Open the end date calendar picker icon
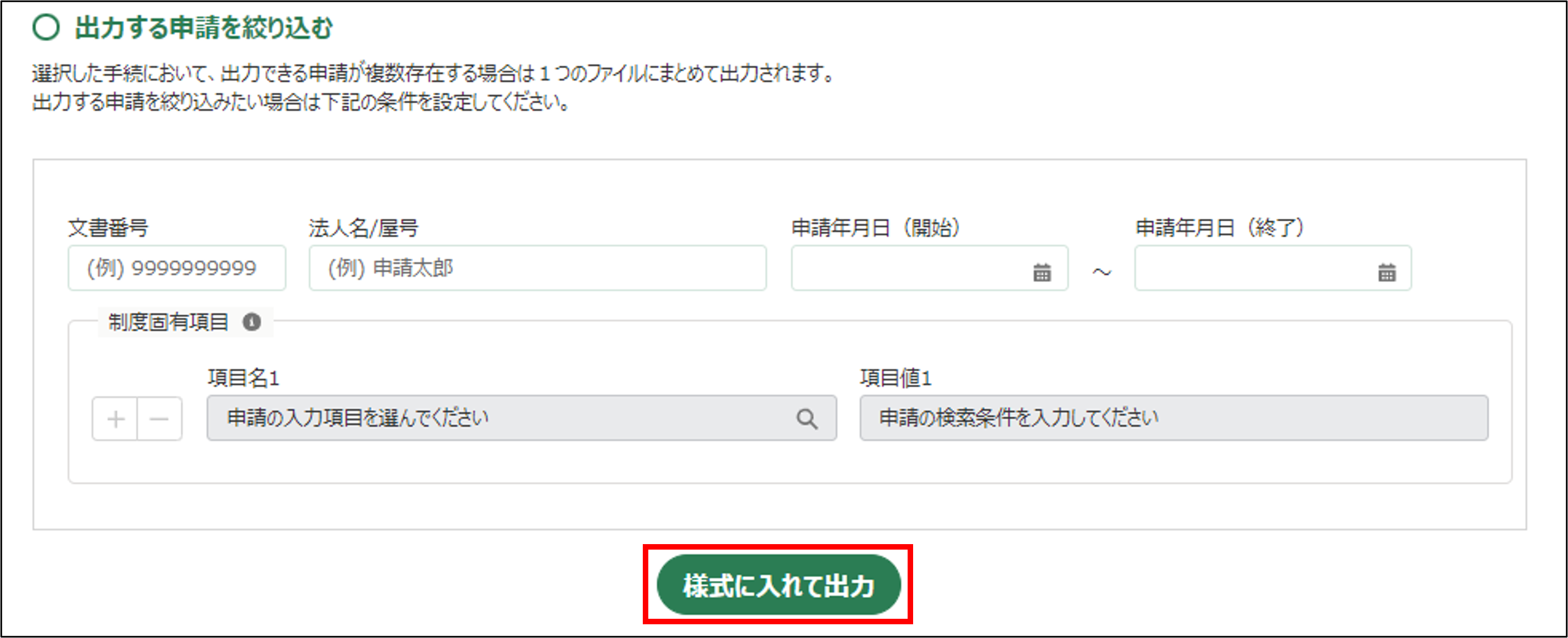The image size is (1568, 638). tap(1386, 272)
